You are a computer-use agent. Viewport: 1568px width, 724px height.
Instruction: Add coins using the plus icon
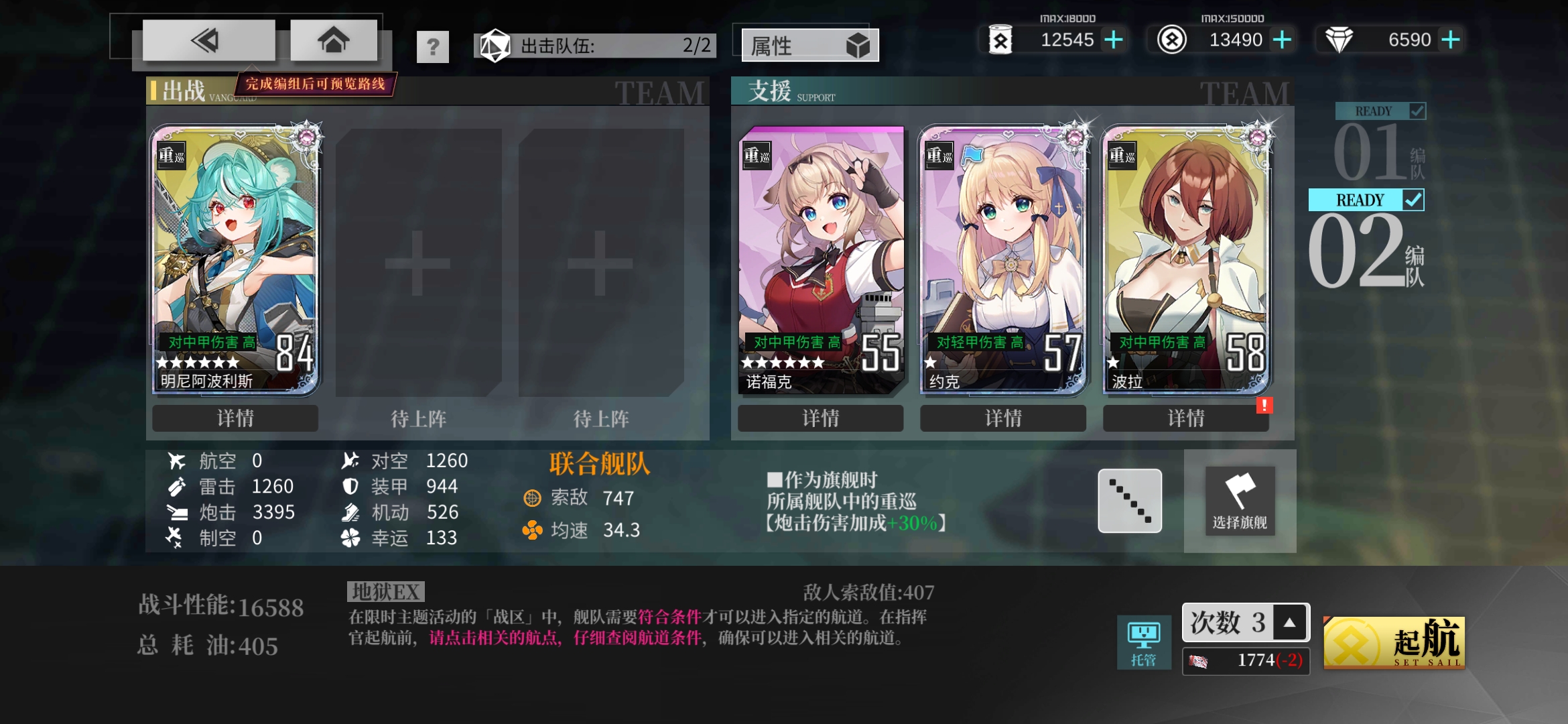(1282, 40)
